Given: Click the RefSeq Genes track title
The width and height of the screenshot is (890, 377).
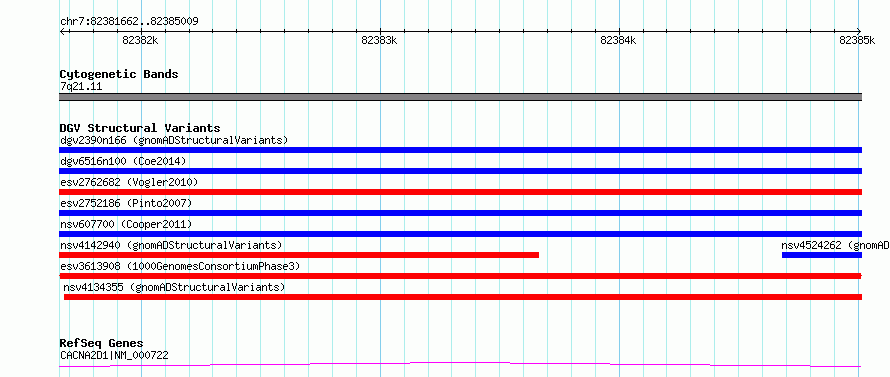Looking at the screenshot, I should (102, 344).
